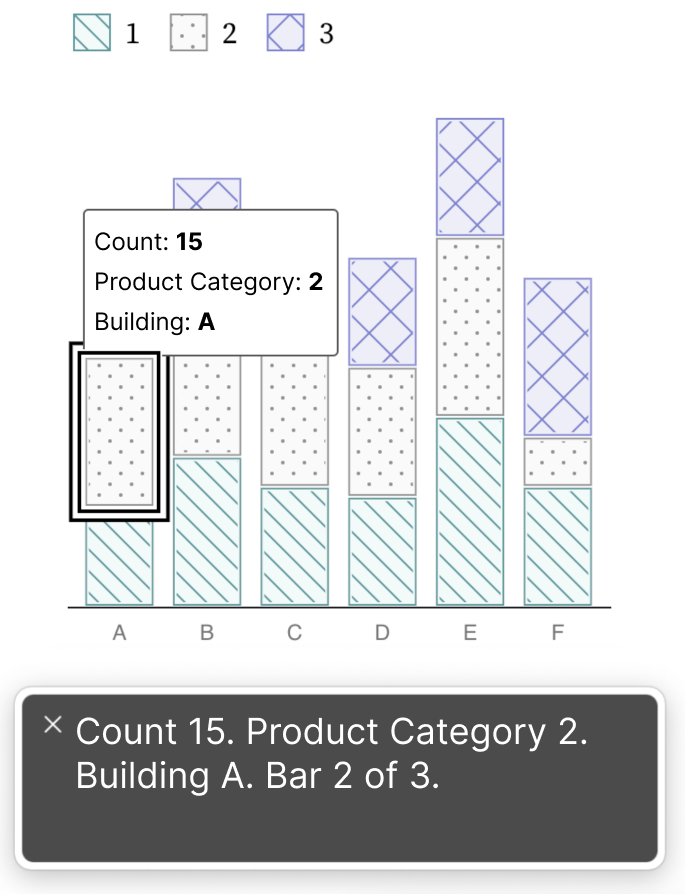This screenshot has height=894, width=685.
Task: Select the small dotted category 2 bar for F
Action: (558, 462)
